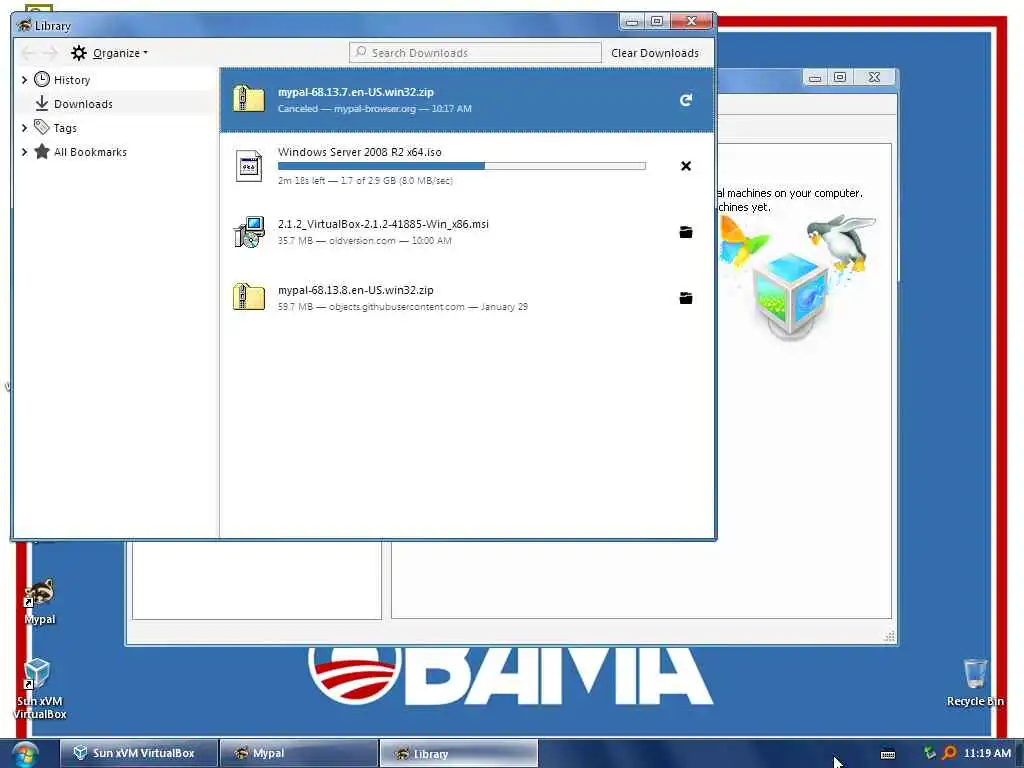
Task: Click the Search Downloads field
Action: (x=475, y=53)
